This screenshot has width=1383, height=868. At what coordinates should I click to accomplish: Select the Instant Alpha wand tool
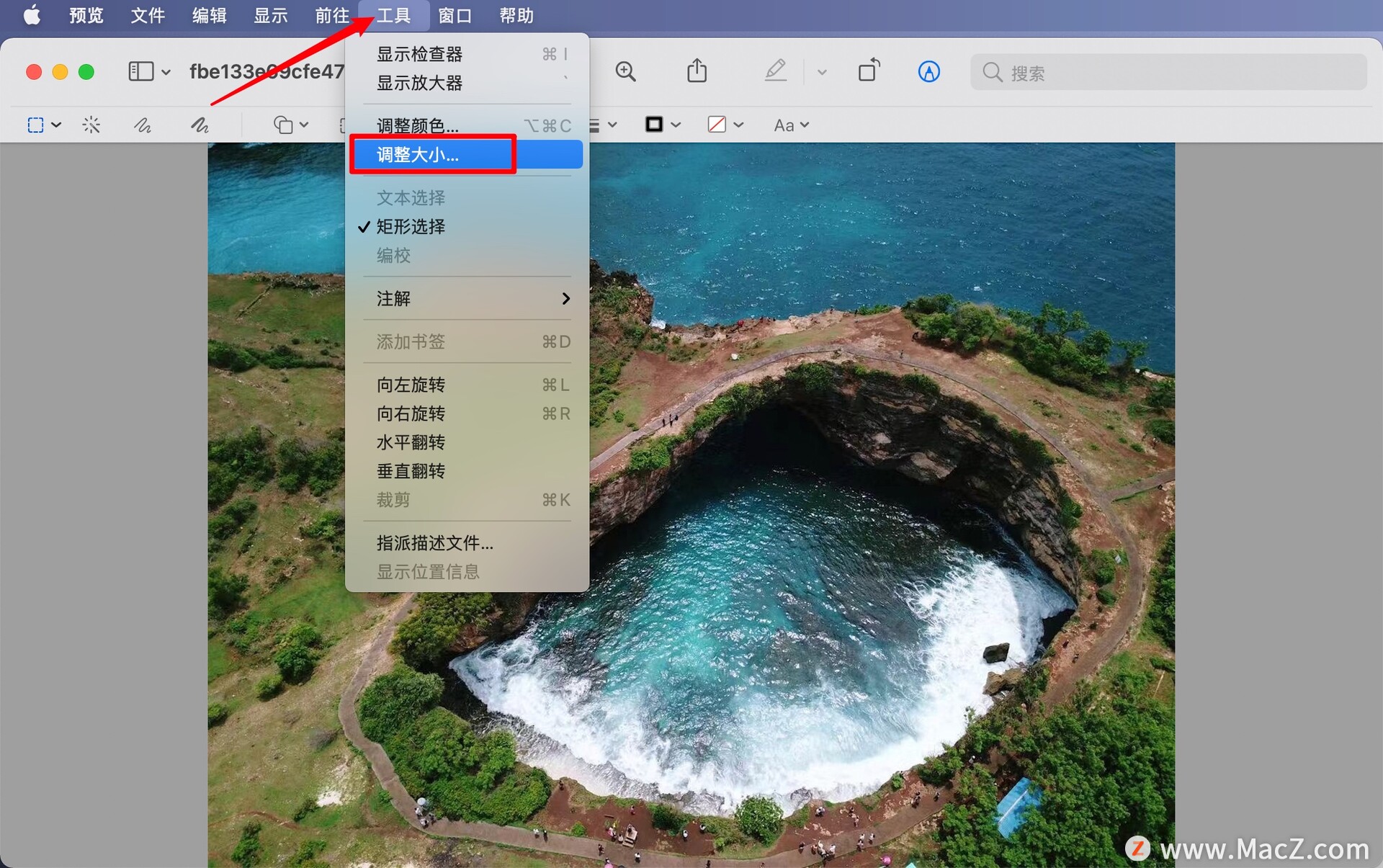pyautogui.click(x=91, y=125)
